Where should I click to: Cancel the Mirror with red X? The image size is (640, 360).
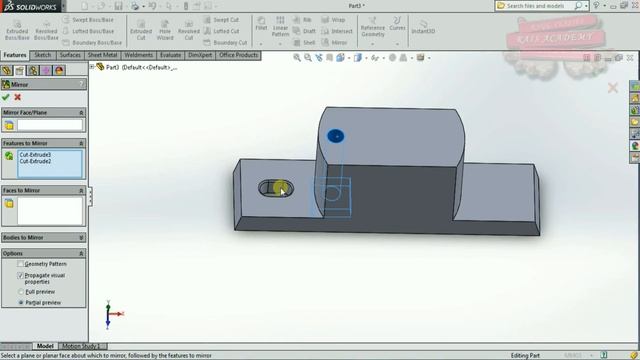pyautogui.click(x=18, y=97)
